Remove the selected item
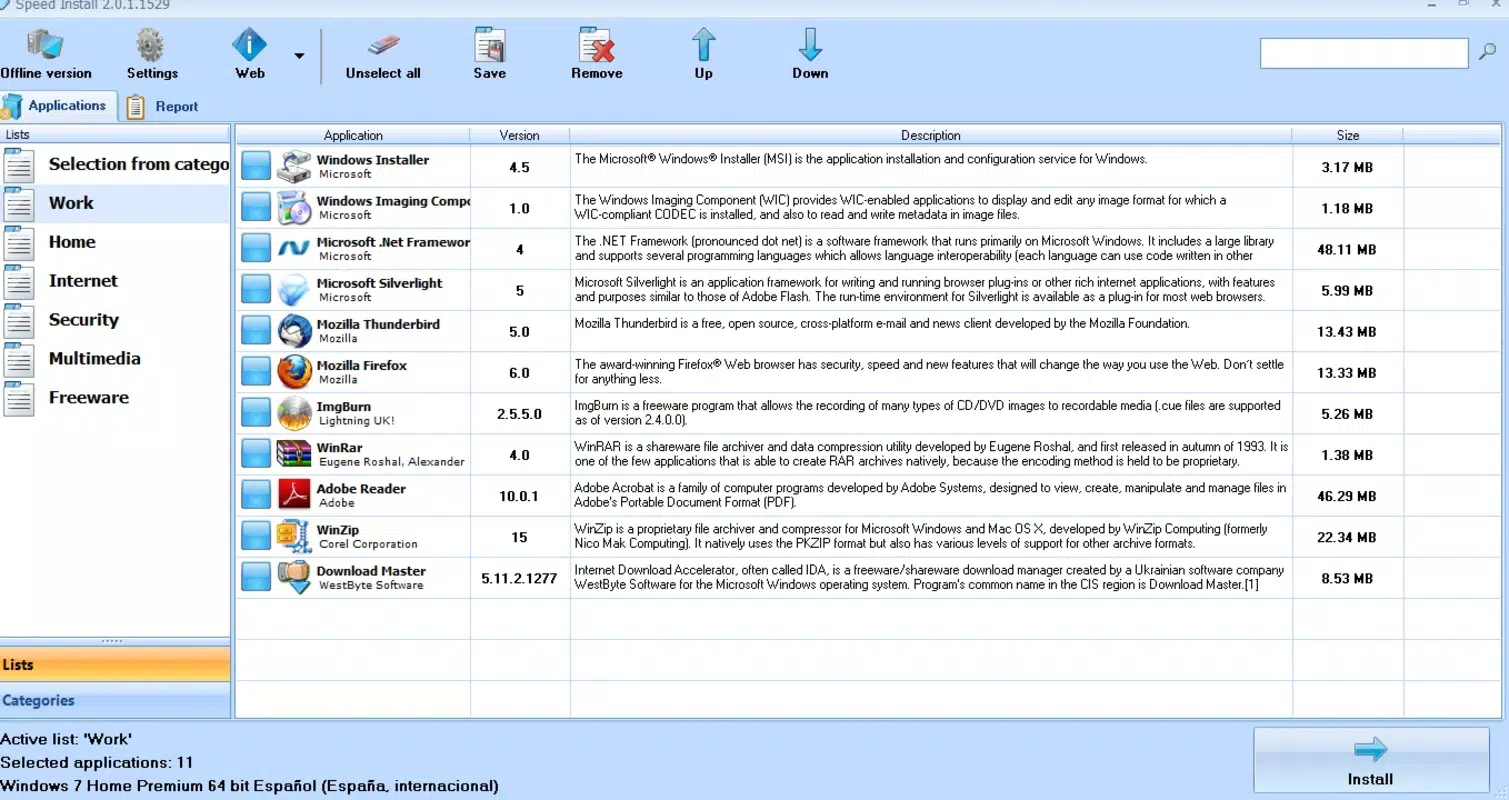This screenshot has width=1509, height=800. 597,53
